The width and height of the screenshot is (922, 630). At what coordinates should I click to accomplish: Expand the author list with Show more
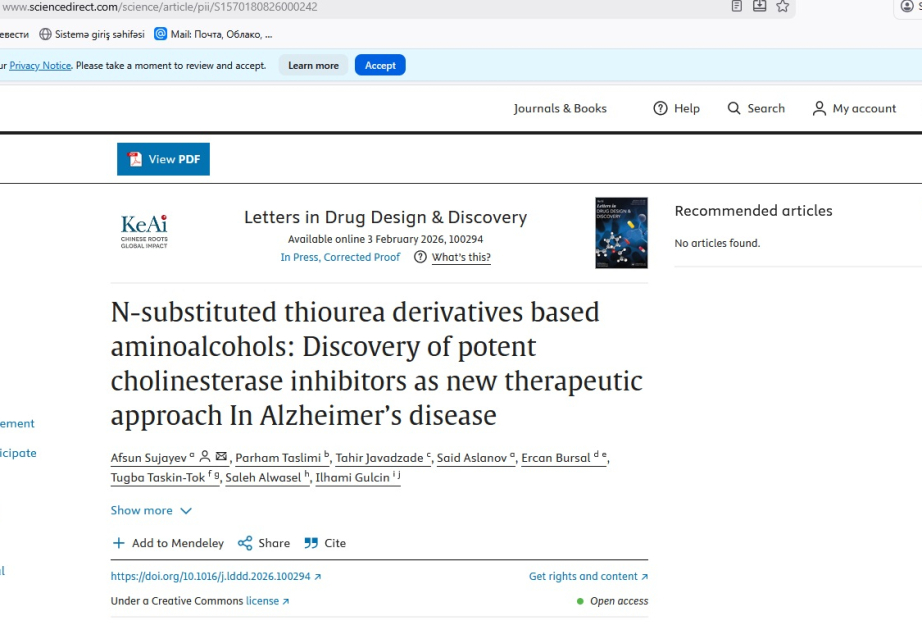tap(151, 510)
